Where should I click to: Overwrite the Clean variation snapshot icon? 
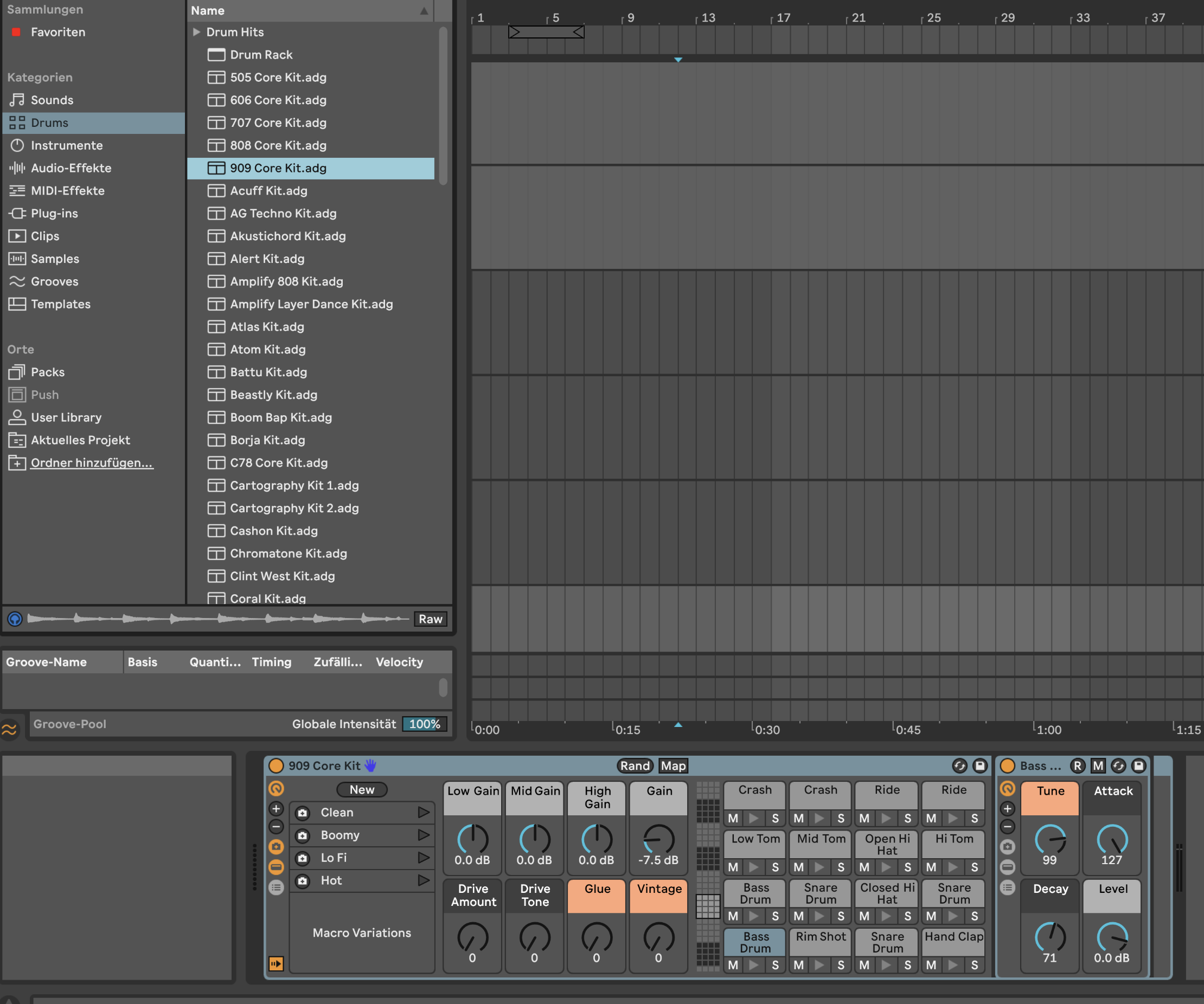[303, 813]
